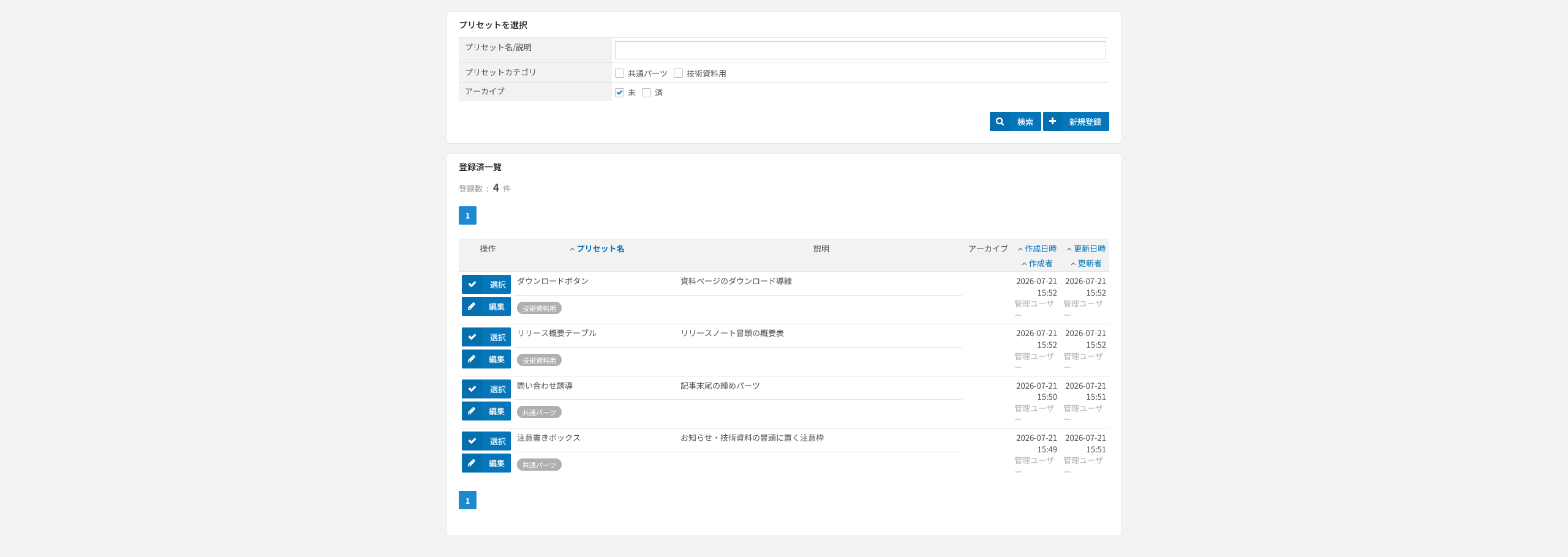Click the 操作 column header
1568x557 pixels.
click(x=488, y=249)
